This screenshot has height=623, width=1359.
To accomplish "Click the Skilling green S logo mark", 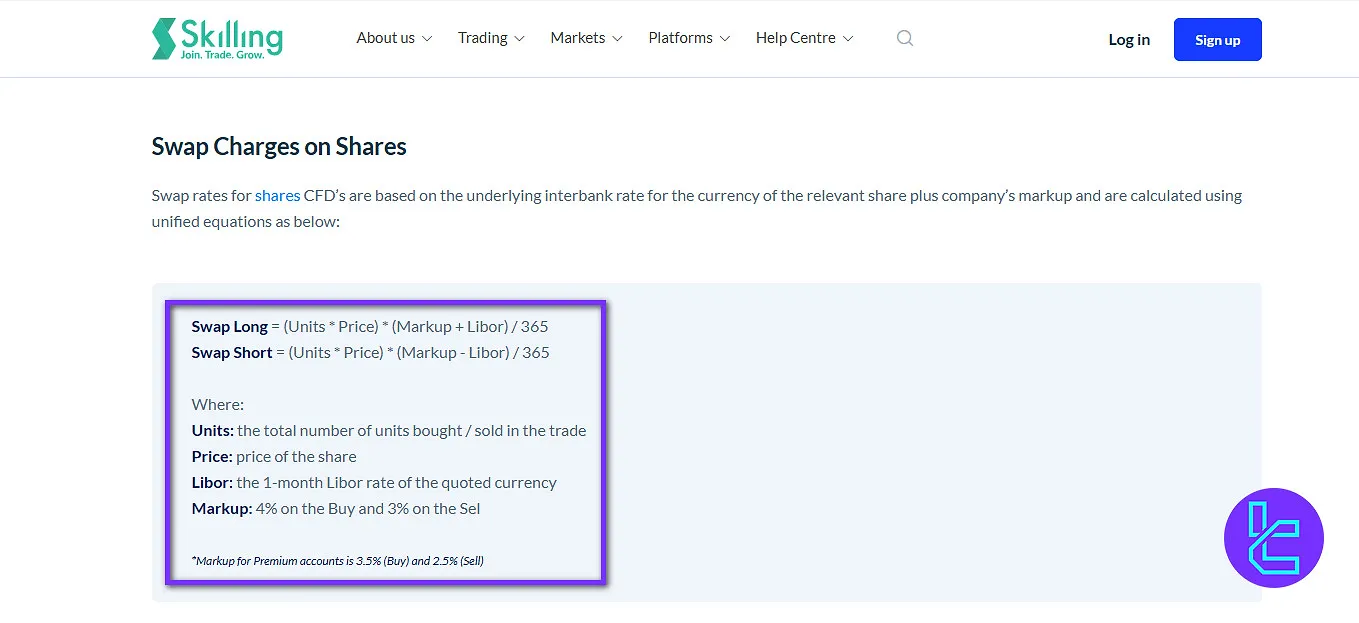I will tap(163, 39).
